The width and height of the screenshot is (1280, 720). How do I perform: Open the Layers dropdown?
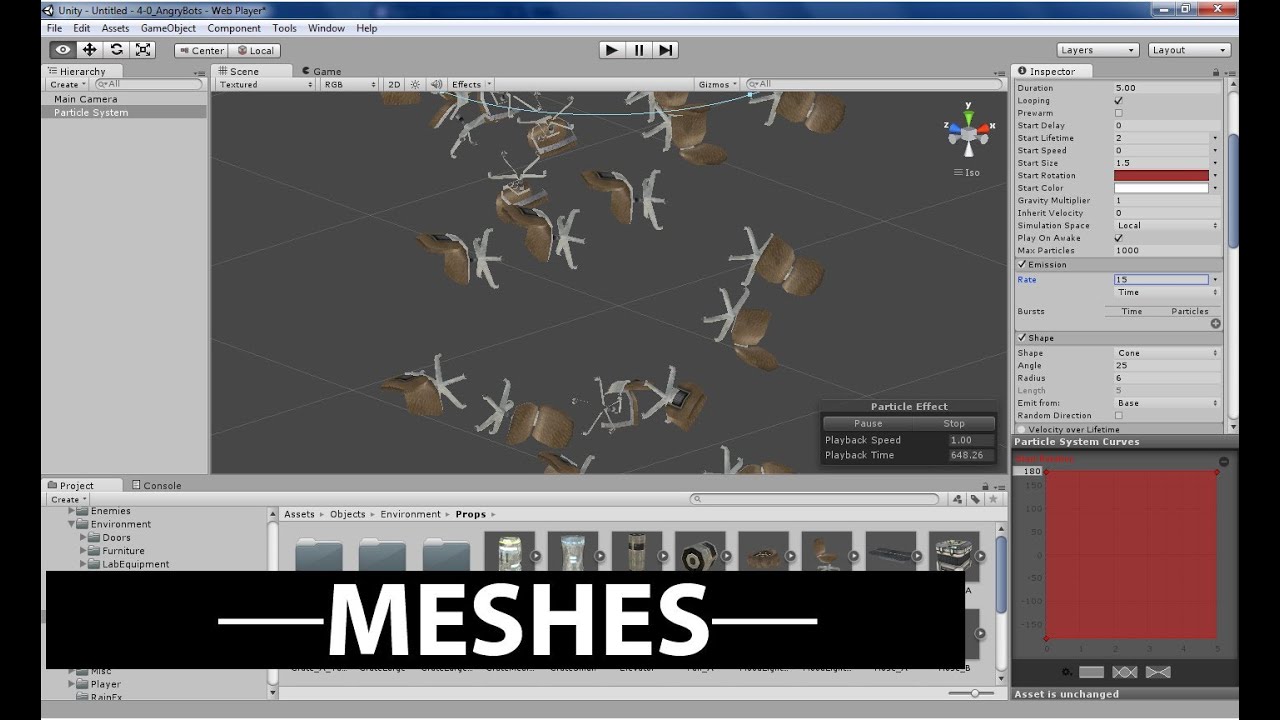point(1098,50)
